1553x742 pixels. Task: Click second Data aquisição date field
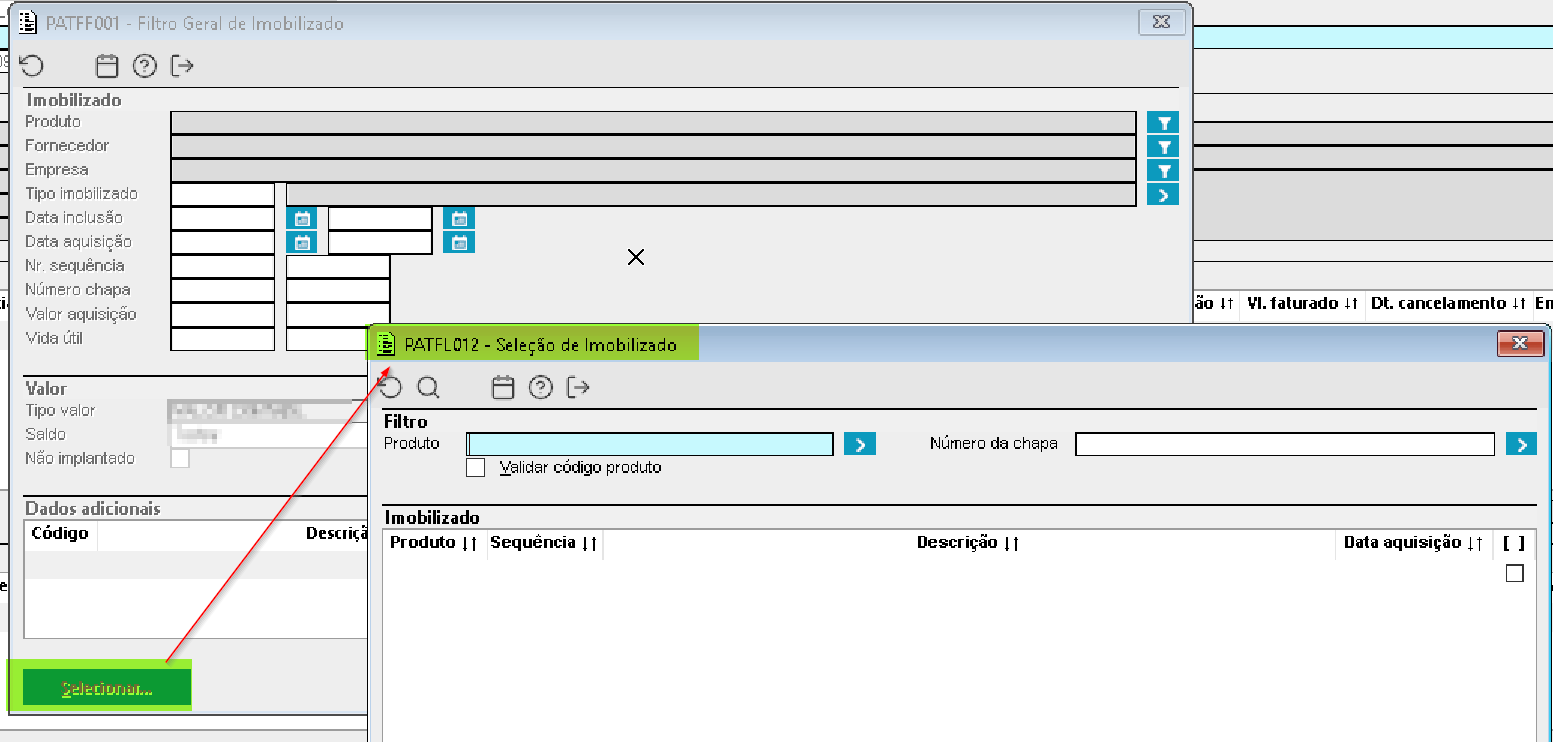[x=380, y=242]
